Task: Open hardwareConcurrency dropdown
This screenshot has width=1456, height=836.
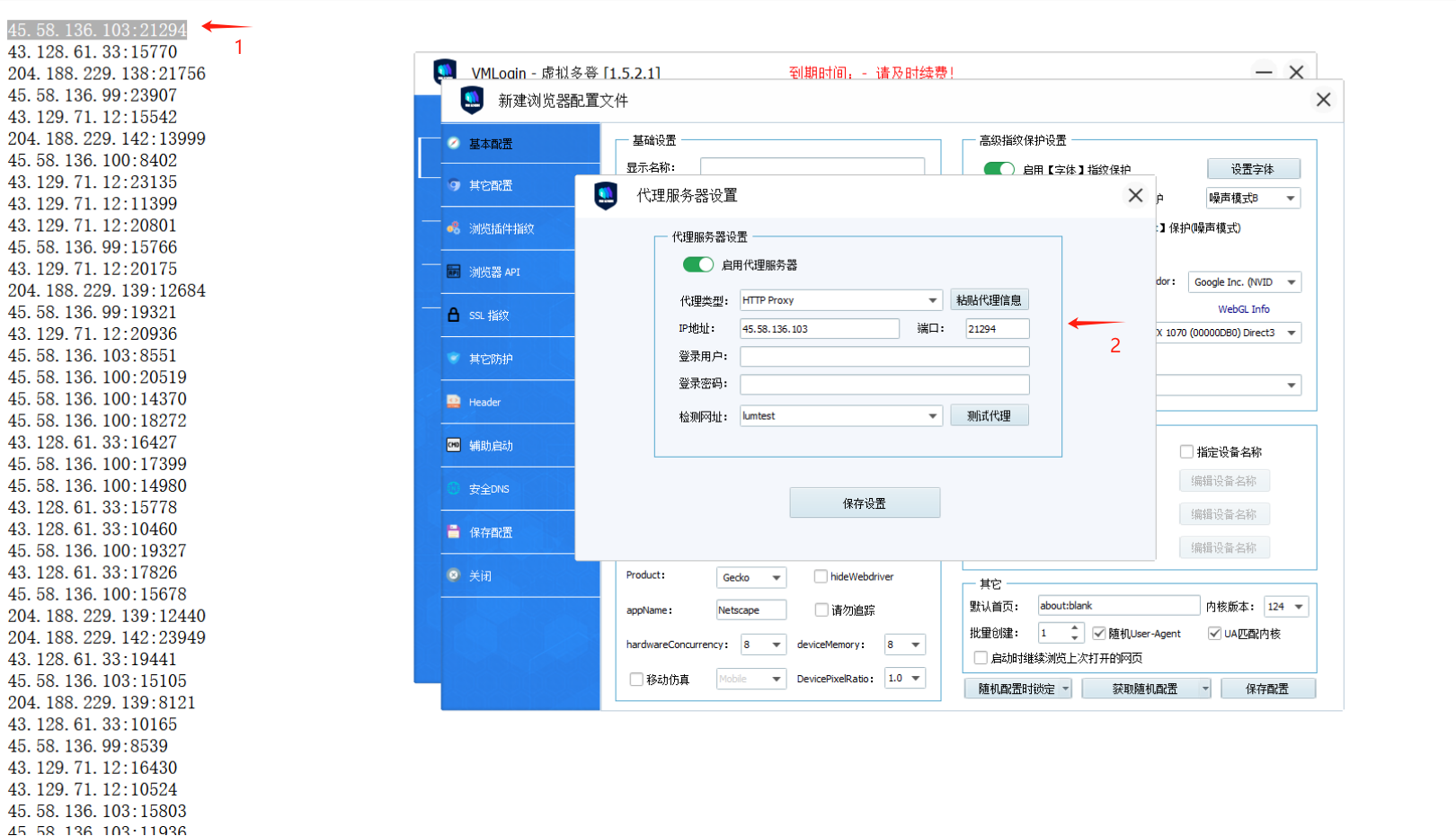Action: click(763, 645)
